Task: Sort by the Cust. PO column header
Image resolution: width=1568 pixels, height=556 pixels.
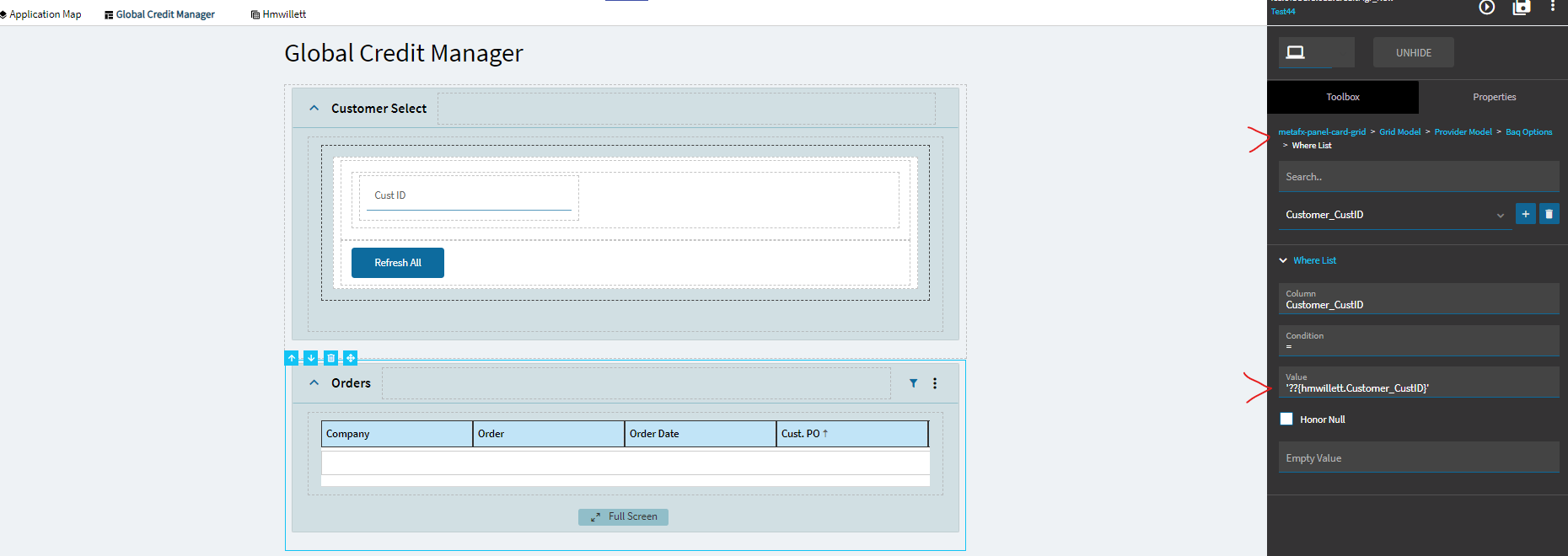Action: point(852,434)
